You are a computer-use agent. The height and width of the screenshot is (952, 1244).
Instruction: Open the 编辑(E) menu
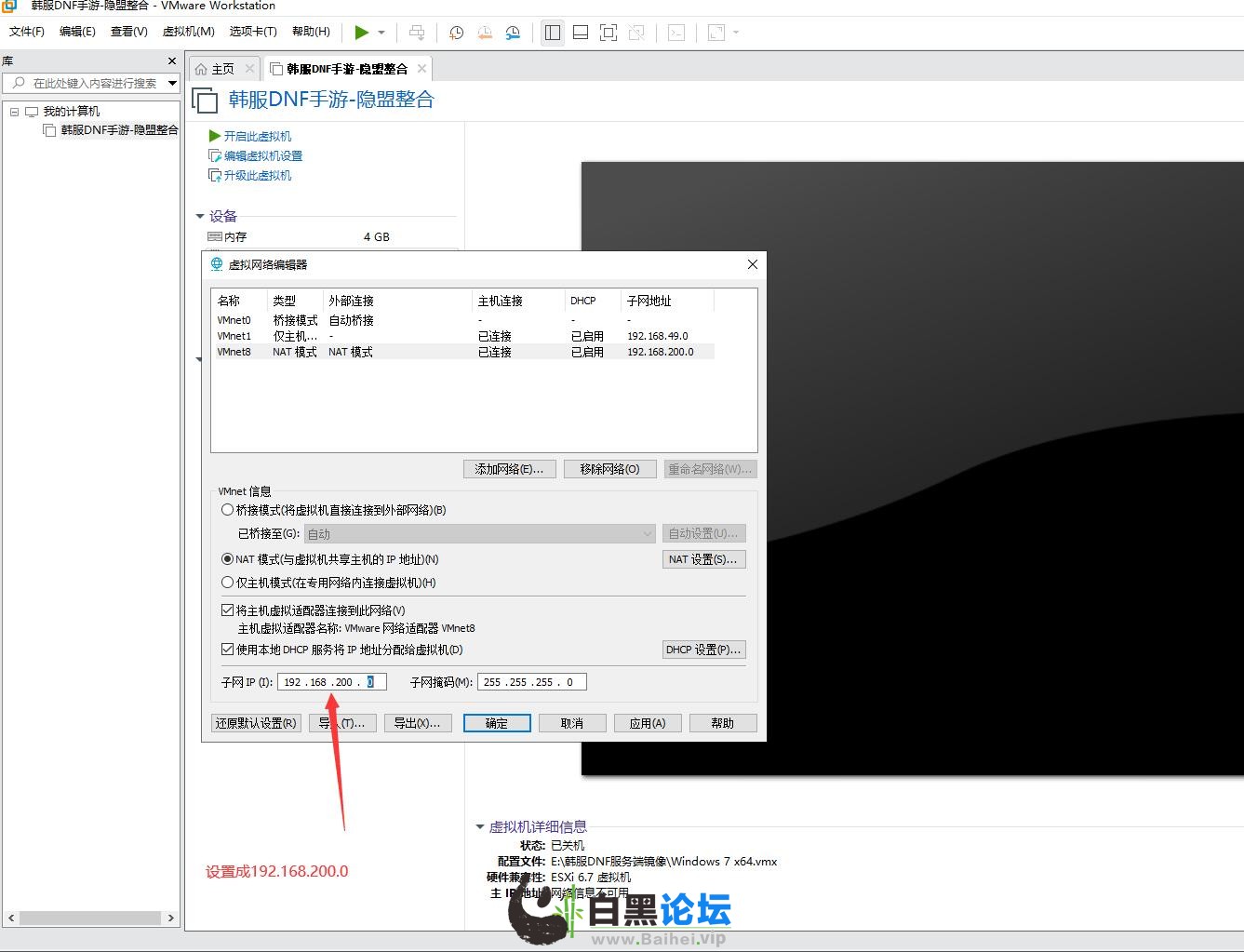coord(77,32)
